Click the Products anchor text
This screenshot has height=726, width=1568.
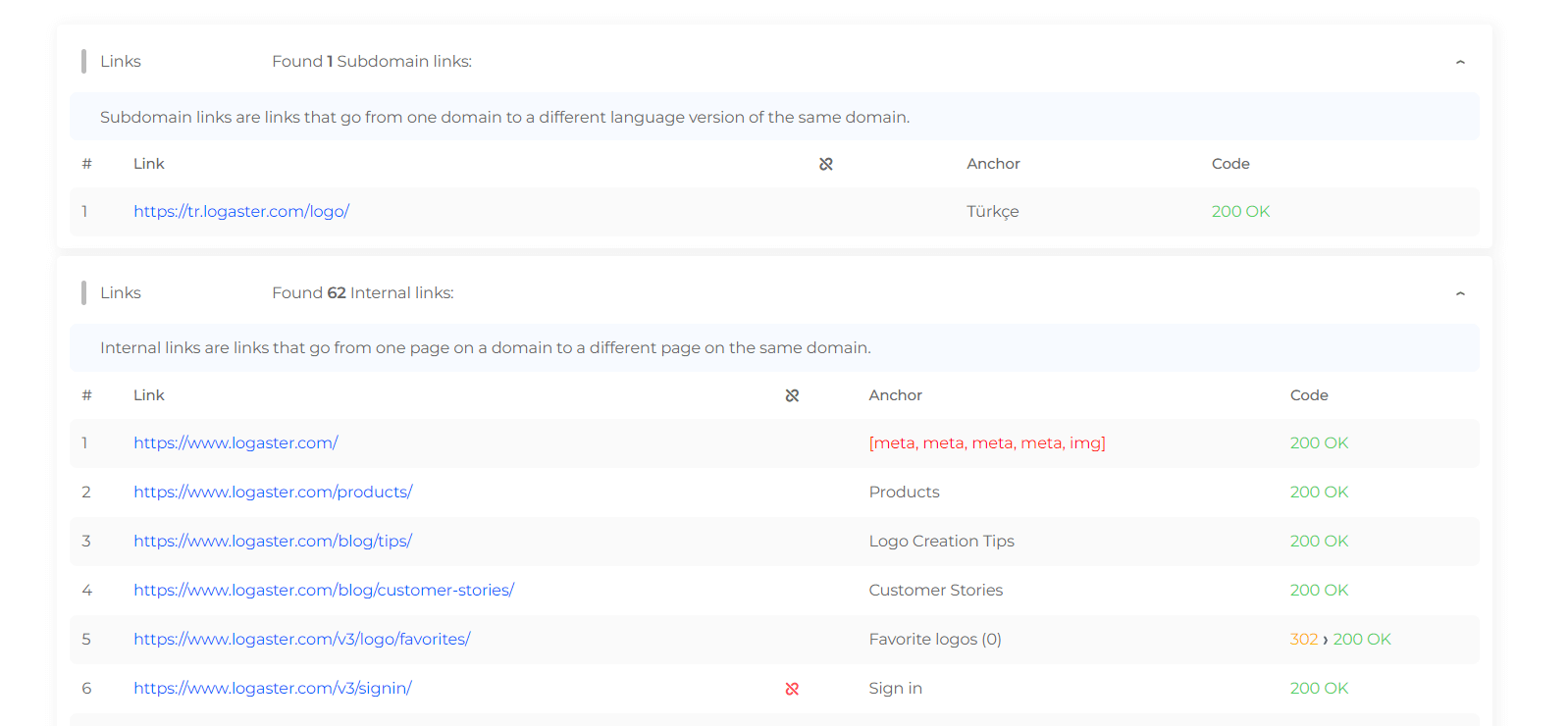(904, 492)
